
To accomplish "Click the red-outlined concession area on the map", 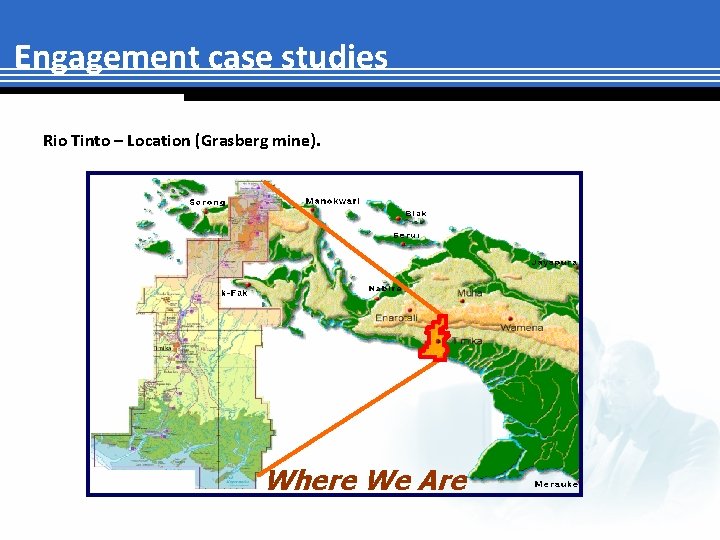I will tap(434, 338).
